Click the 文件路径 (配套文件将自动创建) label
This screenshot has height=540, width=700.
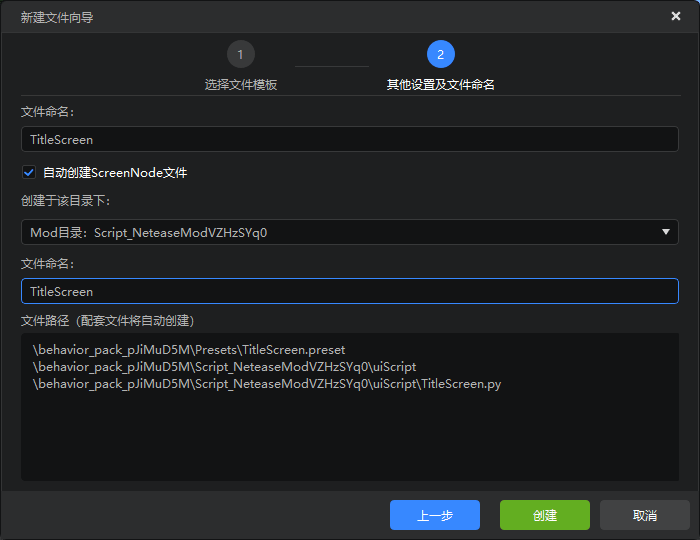point(108,320)
